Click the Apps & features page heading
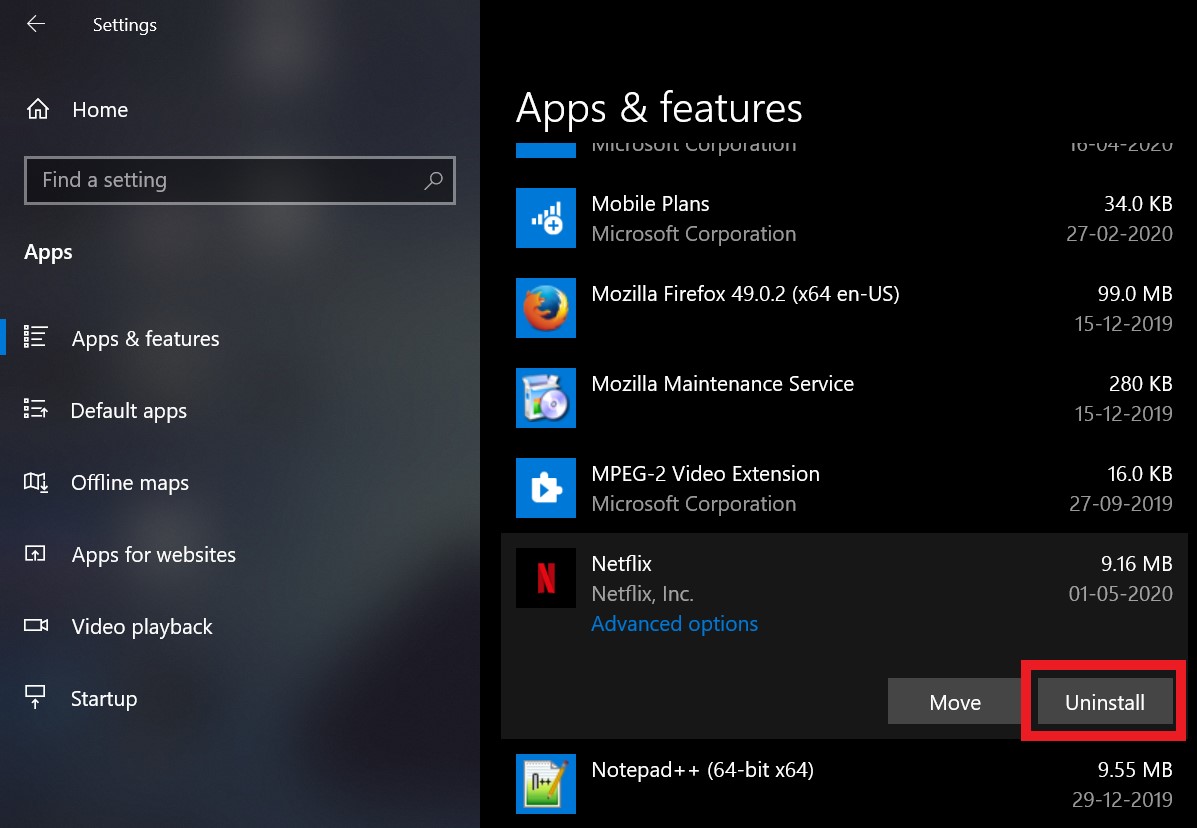The height and width of the screenshot is (828, 1197). coord(659,108)
